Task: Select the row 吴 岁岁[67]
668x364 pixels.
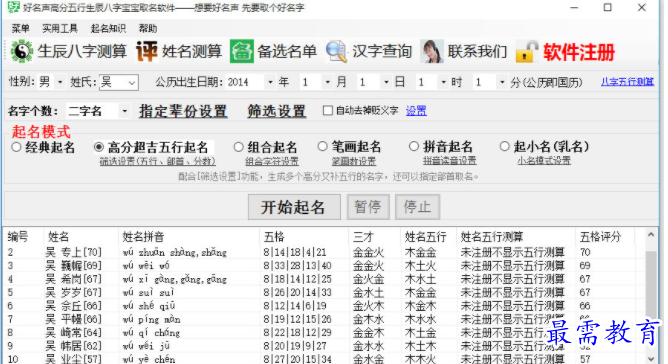Action: (x=324, y=292)
